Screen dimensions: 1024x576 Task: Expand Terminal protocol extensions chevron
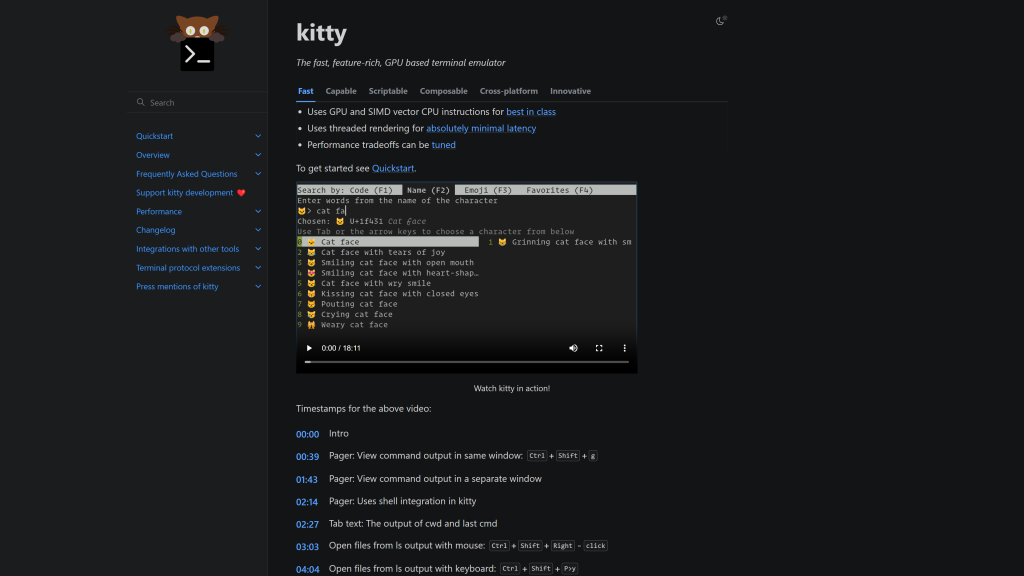coord(258,268)
